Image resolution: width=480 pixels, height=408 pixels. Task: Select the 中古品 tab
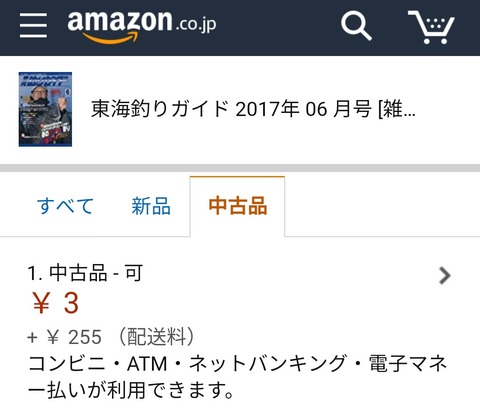click(x=237, y=206)
